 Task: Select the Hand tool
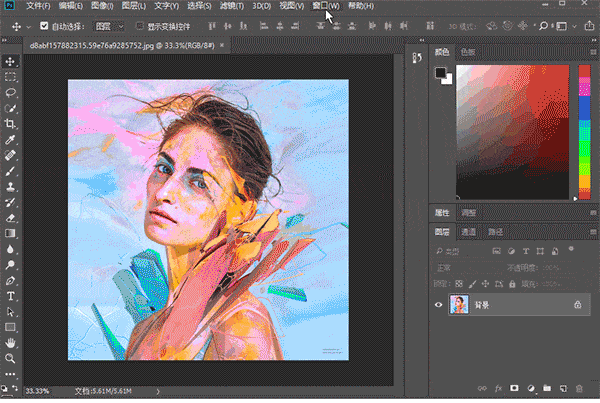[10, 342]
